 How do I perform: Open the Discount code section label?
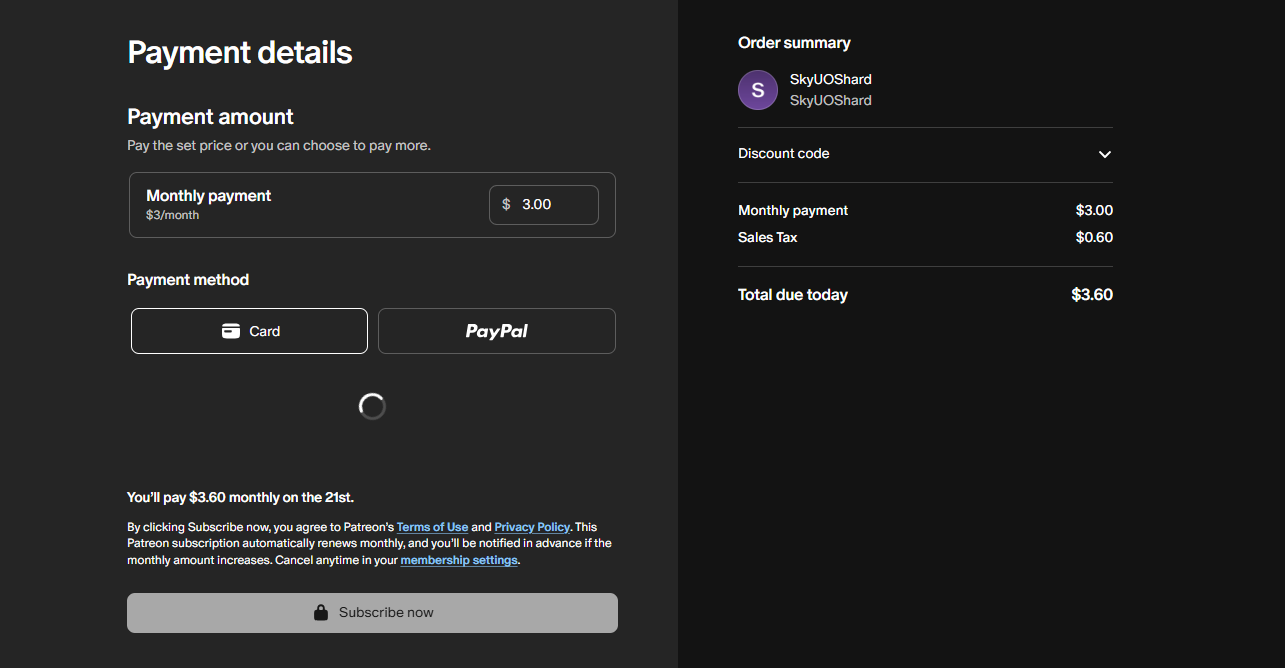pyautogui.click(x=784, y=154)
